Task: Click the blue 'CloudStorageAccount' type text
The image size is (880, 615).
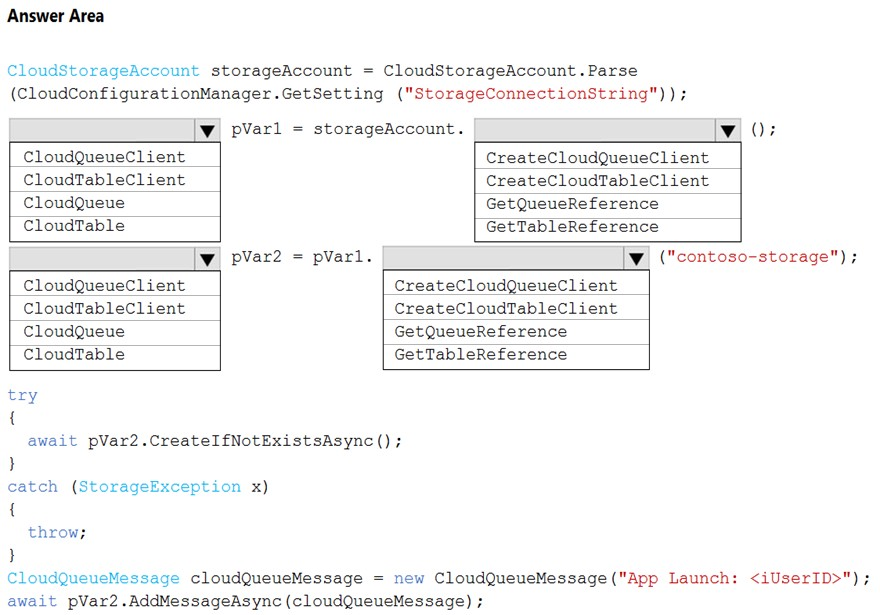Action: coord(103,71)
